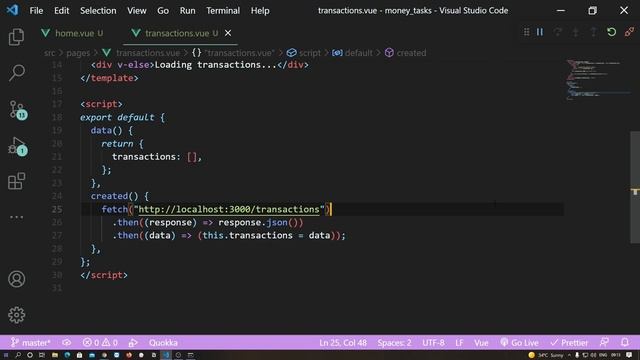640x360 pixels.
Task: Click the VS Code logo icon
Action: 12,10
